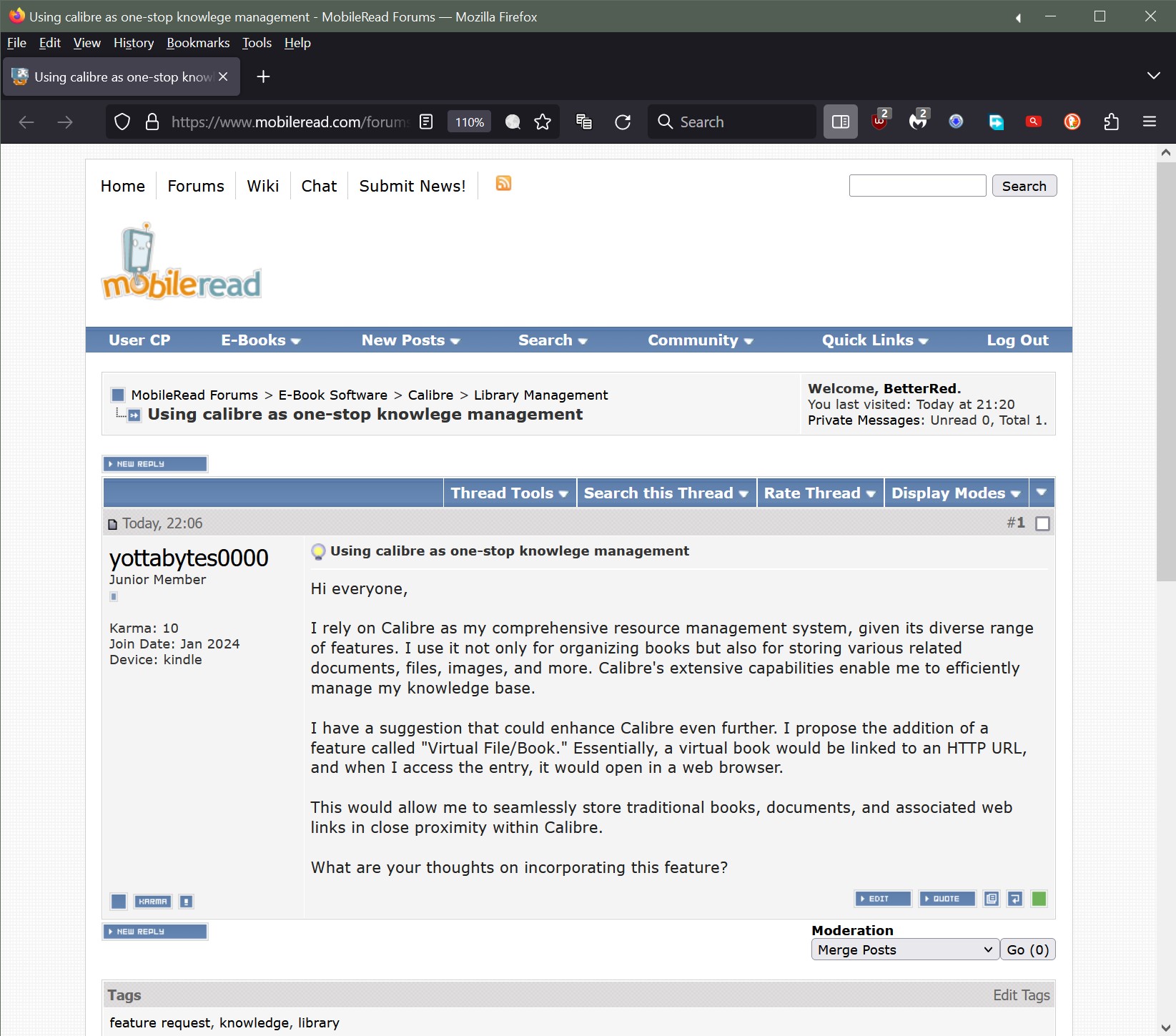
Task: Click the uBlock Origin extension icon
Action: coord(880,121)
